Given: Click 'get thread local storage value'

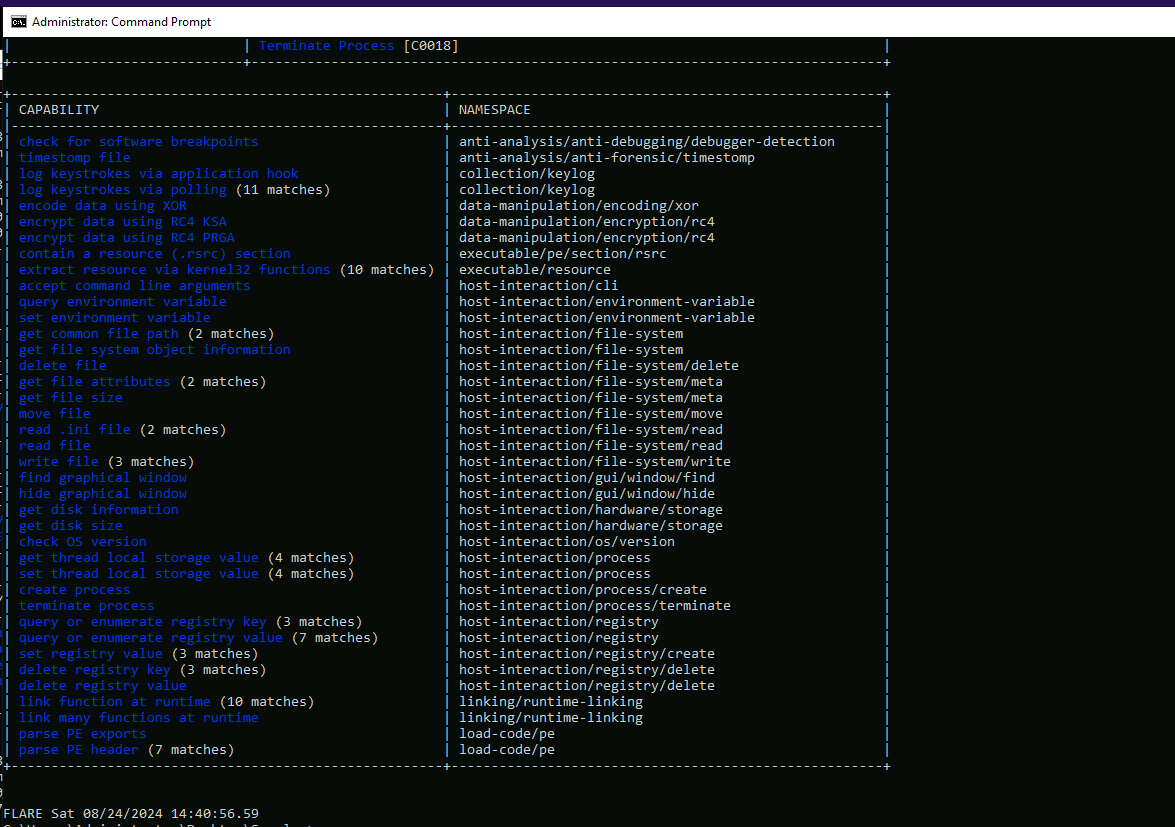Looking at the screenshot, I should [139, 558].
